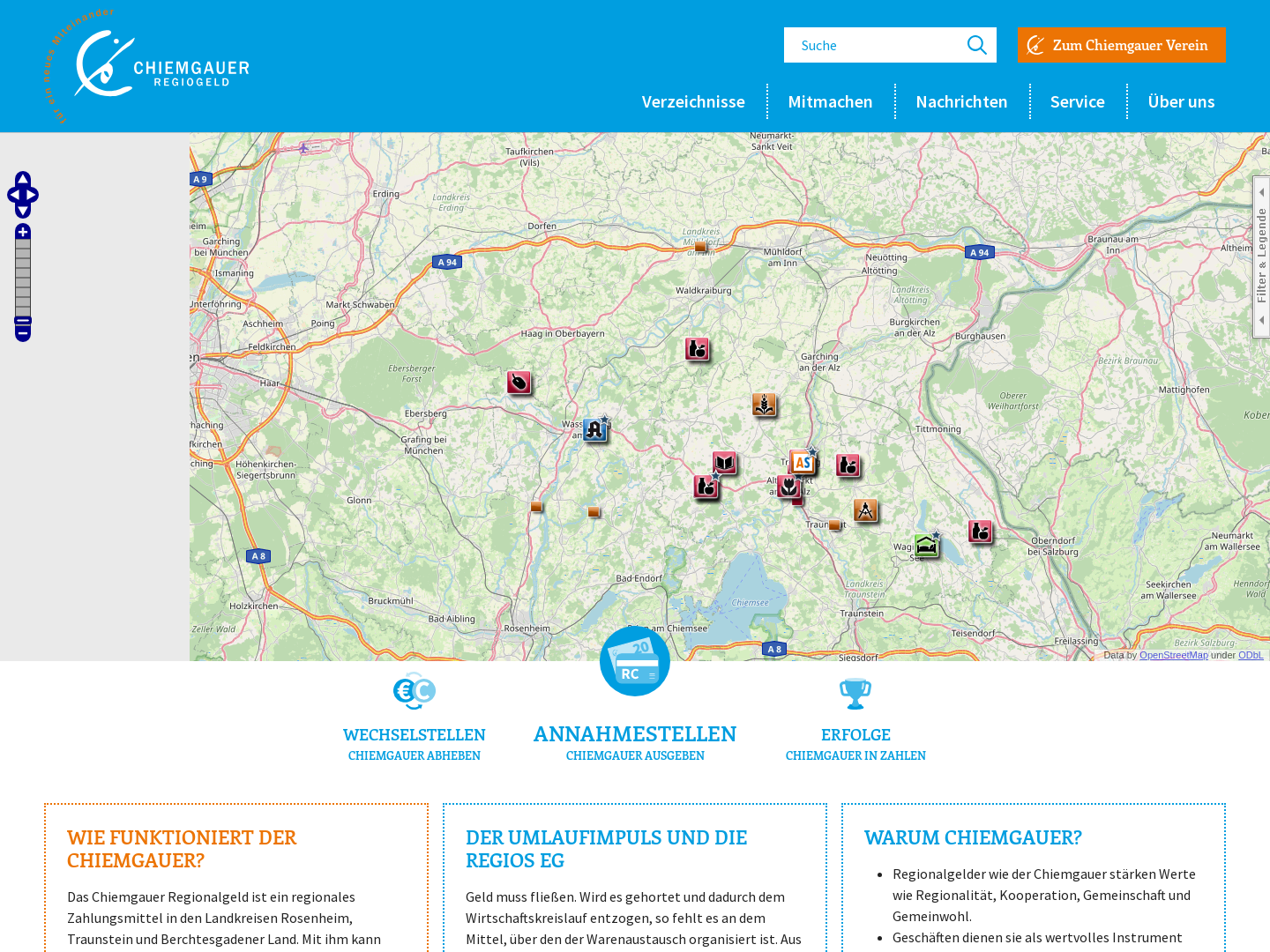Follow the ODbL license link
1270x952 pixels.
coord(1251,655)
